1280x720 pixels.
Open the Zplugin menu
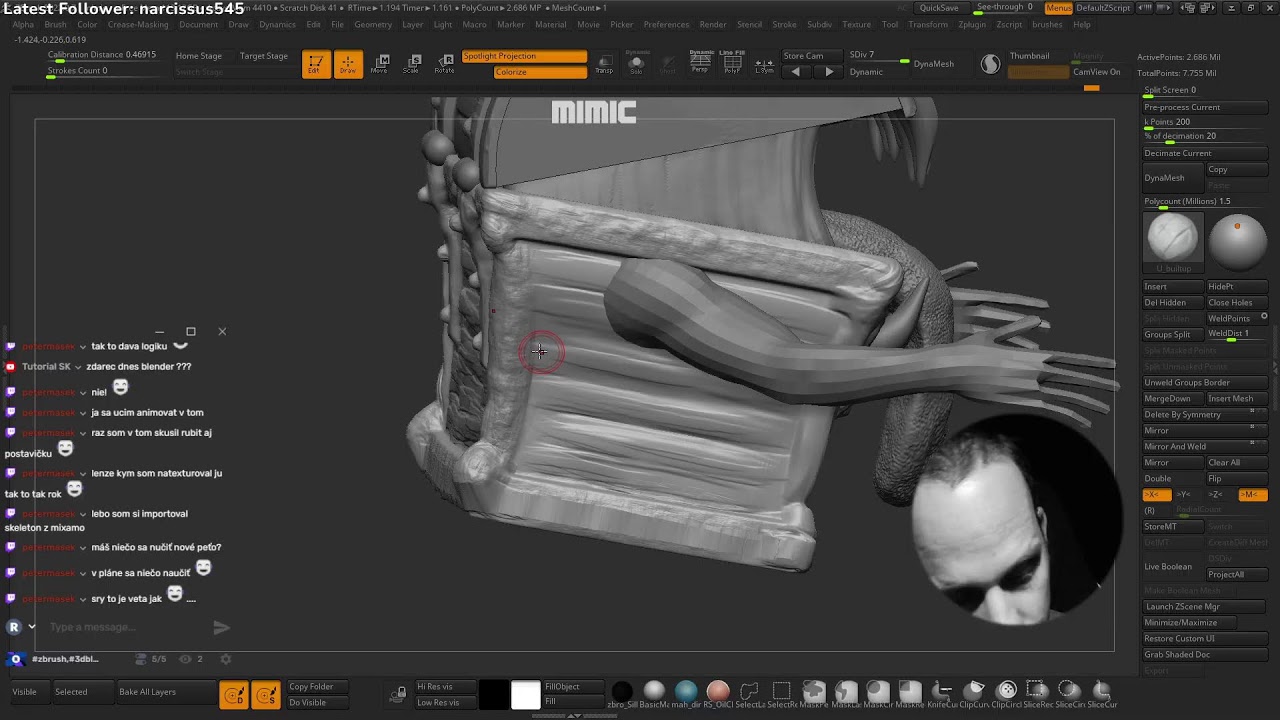point(971,24)
